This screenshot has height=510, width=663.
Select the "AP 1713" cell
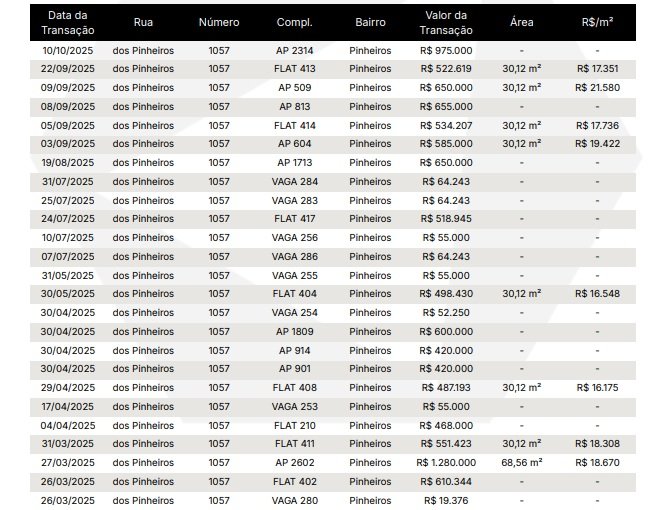point(294,163)
